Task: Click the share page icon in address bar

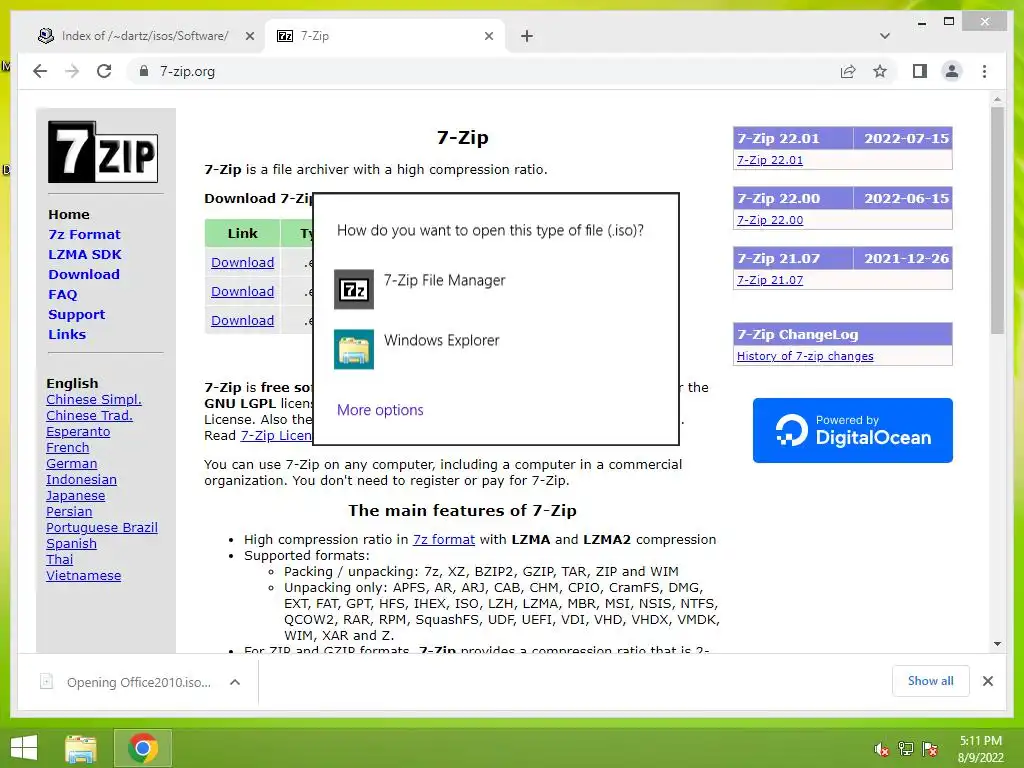Action: click(x=848, y=71)
